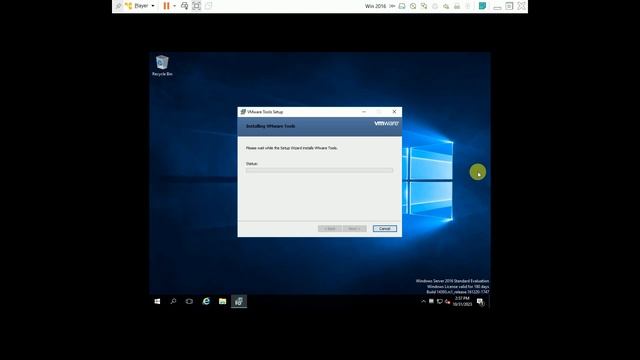Click the vmware logo in setup header
The height and width of the screenshot is (360, 640).
pyautogui.click(x=386, y=123)
